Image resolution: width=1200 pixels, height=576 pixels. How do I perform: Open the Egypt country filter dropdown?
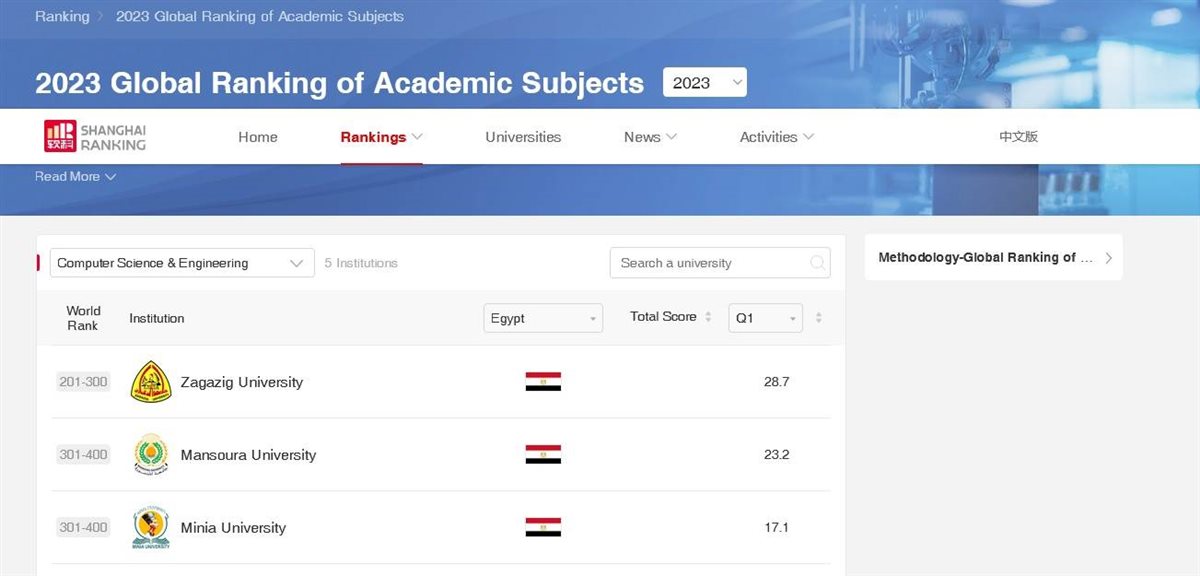543,318
